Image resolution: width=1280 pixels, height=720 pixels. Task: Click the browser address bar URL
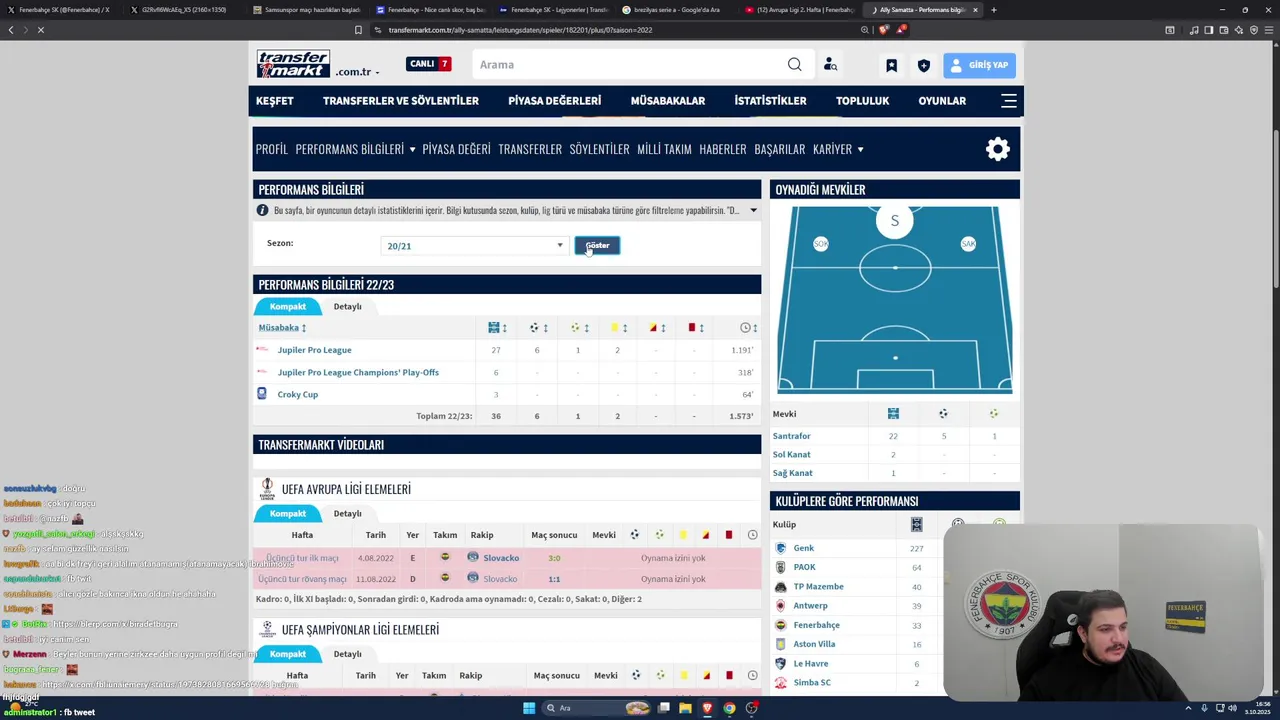pos(520,30)
